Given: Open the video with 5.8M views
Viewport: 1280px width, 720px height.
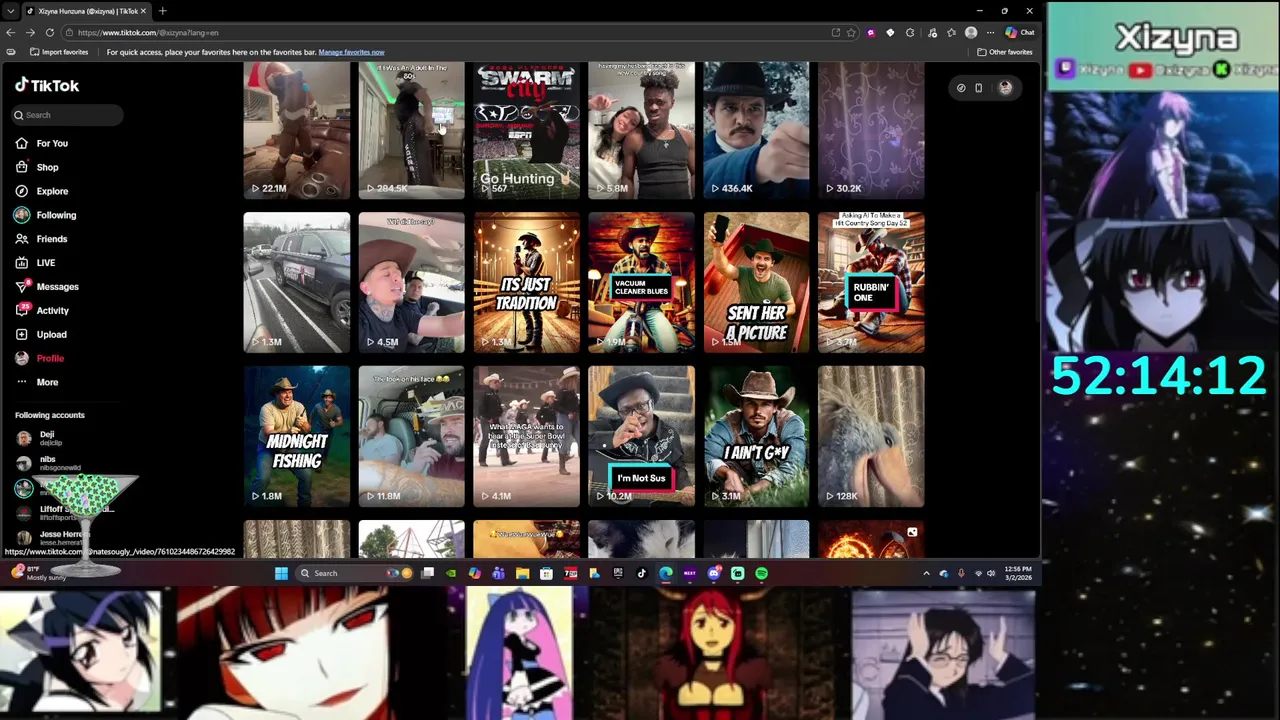Looking at the screenshot, I should point(641,130).
